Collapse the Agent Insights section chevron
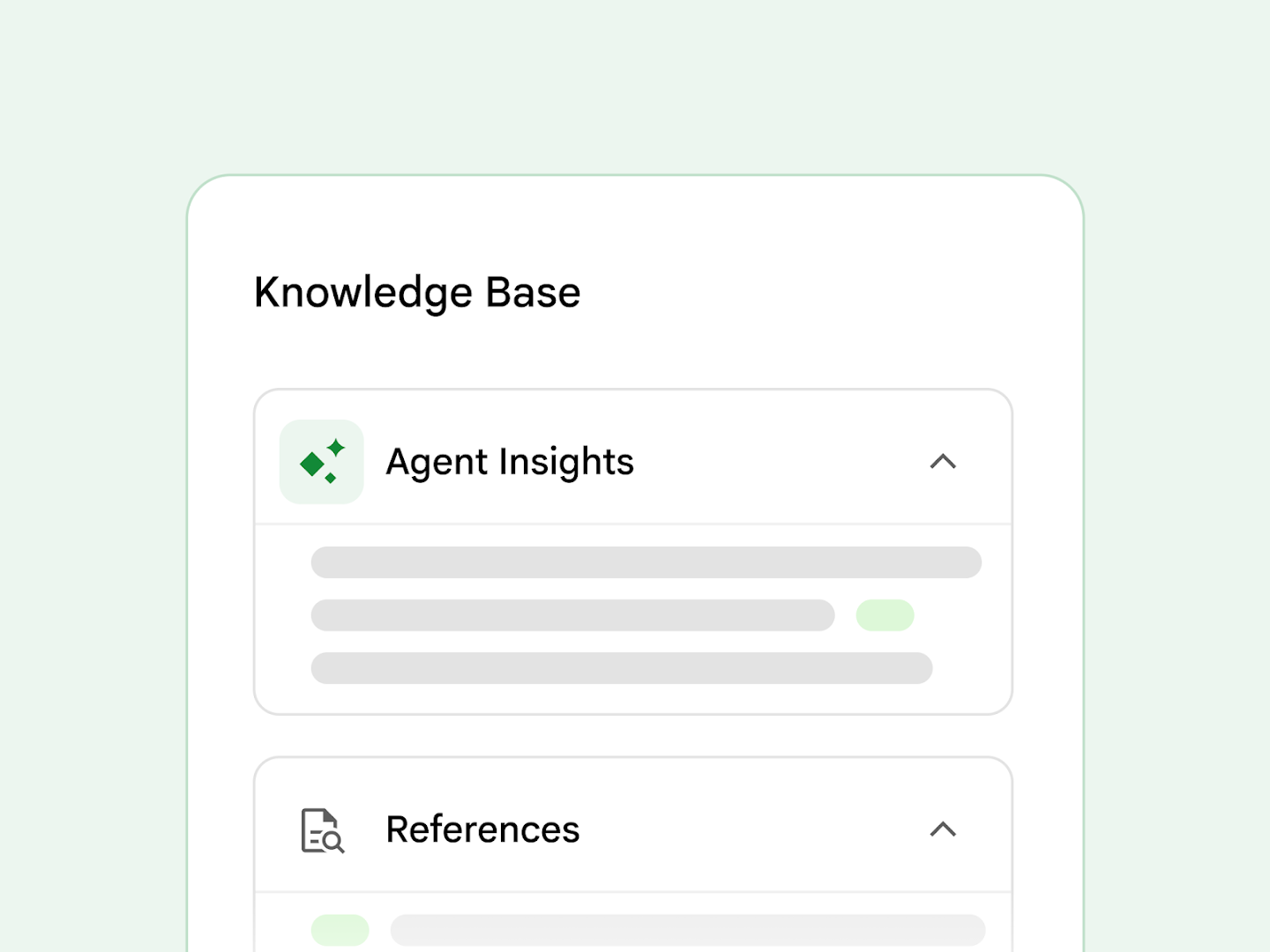 click(943, 461)
